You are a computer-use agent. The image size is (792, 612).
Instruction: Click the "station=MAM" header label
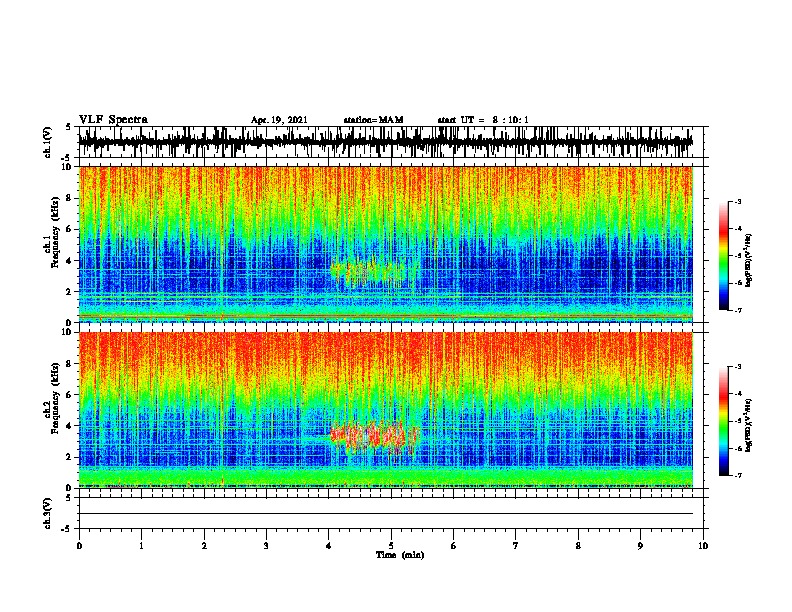click(373, 120)
